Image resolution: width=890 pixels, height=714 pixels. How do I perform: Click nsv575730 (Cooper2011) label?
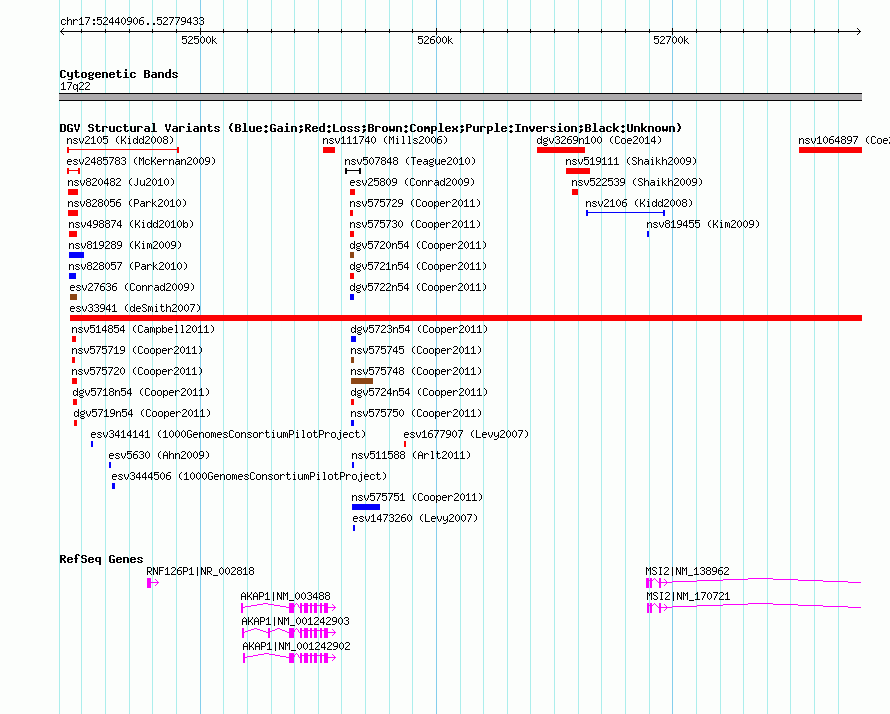tap(415, 224)
